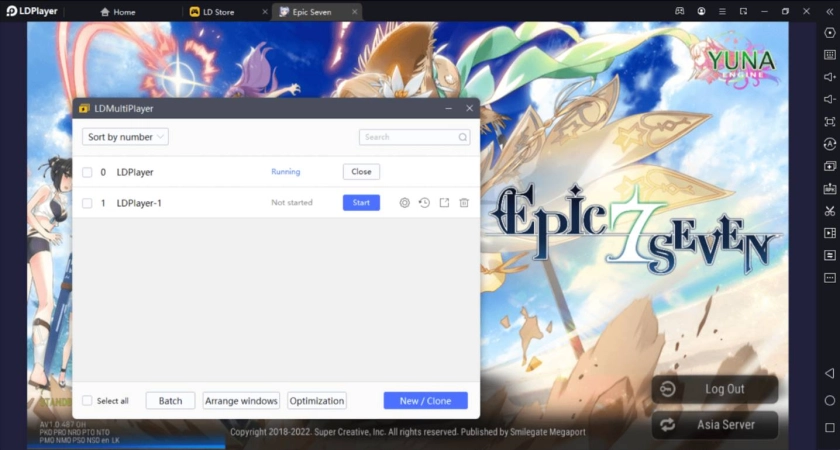Open the video recorder icon
Image resolution: width=840 pixels, height=450 pixels.
click(829, 233)
